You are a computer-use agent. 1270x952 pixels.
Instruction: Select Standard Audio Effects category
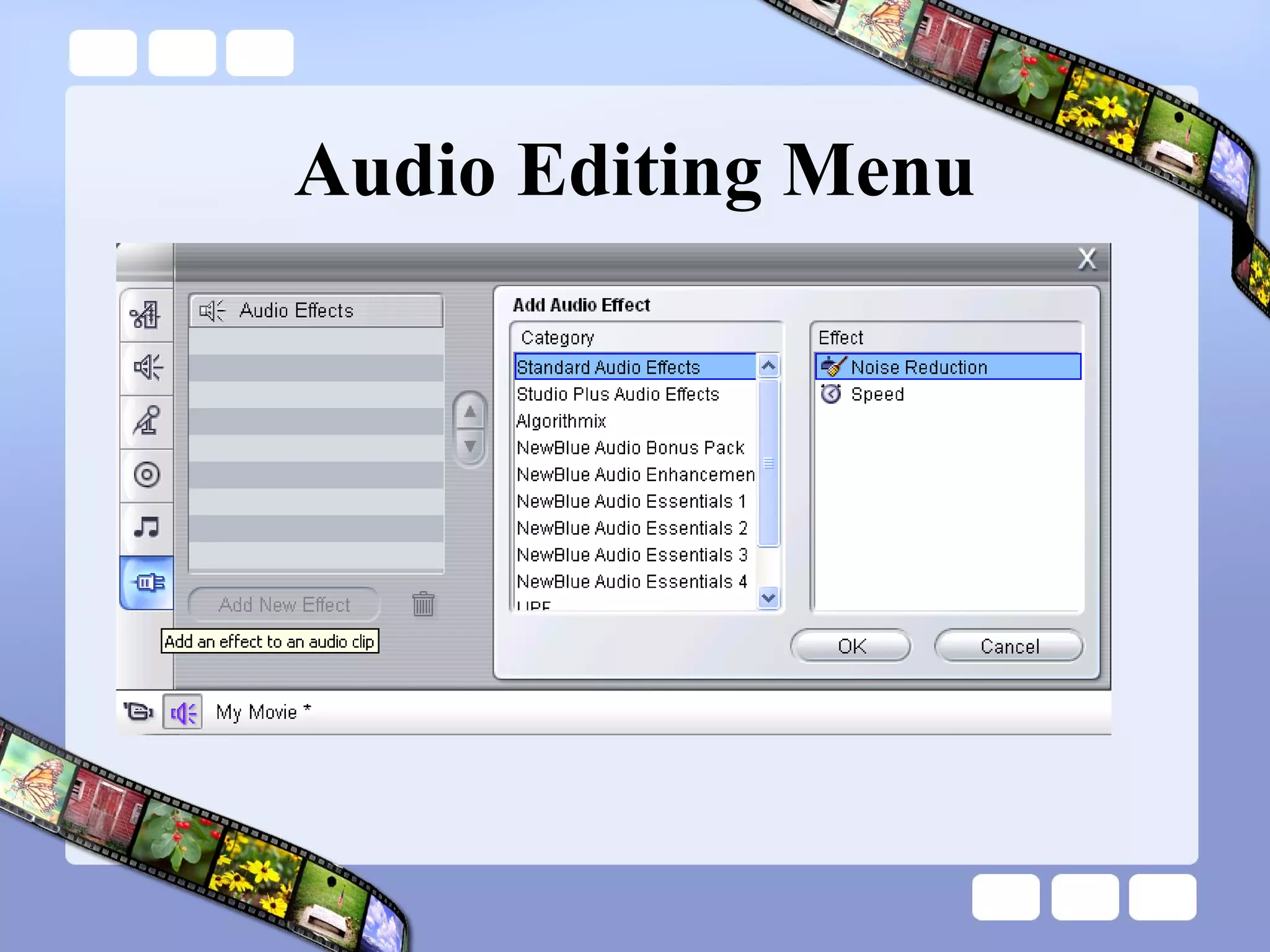635,367
